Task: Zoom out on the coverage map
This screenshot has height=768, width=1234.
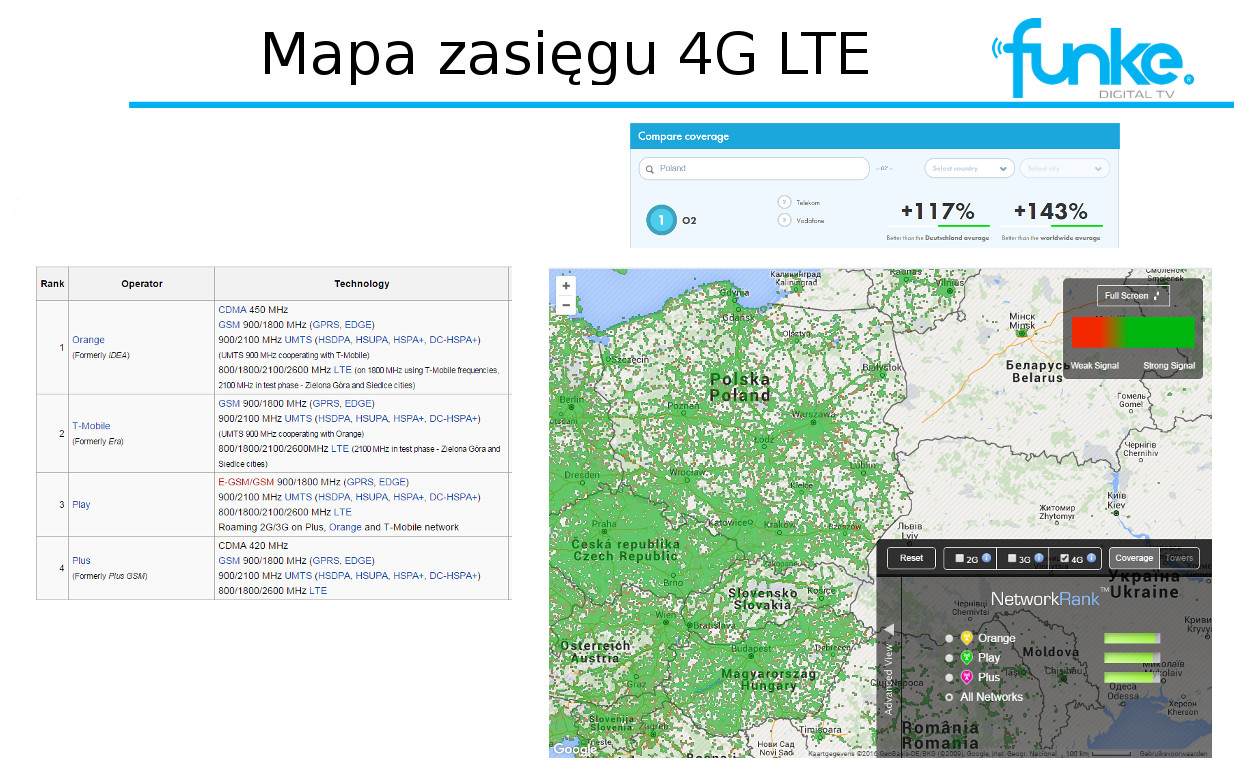Action: coord(566,305)
